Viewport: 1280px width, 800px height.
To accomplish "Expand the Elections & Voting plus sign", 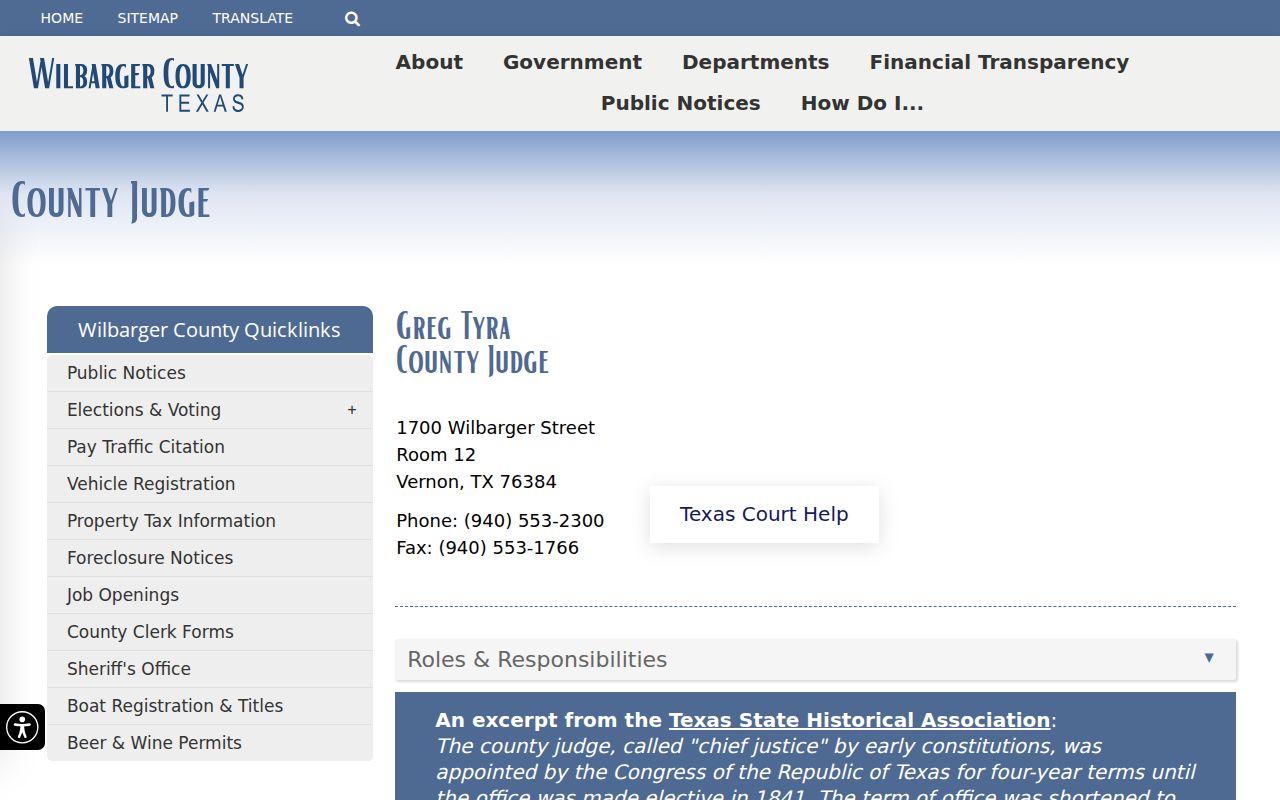I will coord(352,410).
